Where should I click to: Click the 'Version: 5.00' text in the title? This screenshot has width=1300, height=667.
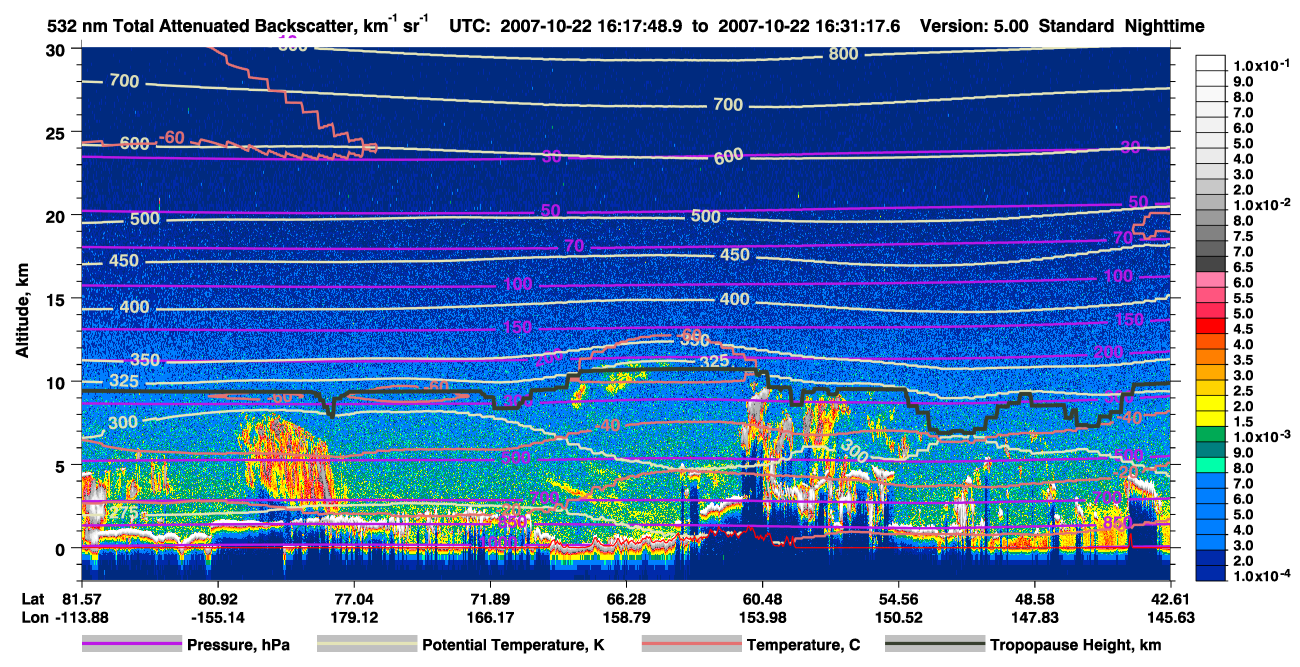pos(973,27)
